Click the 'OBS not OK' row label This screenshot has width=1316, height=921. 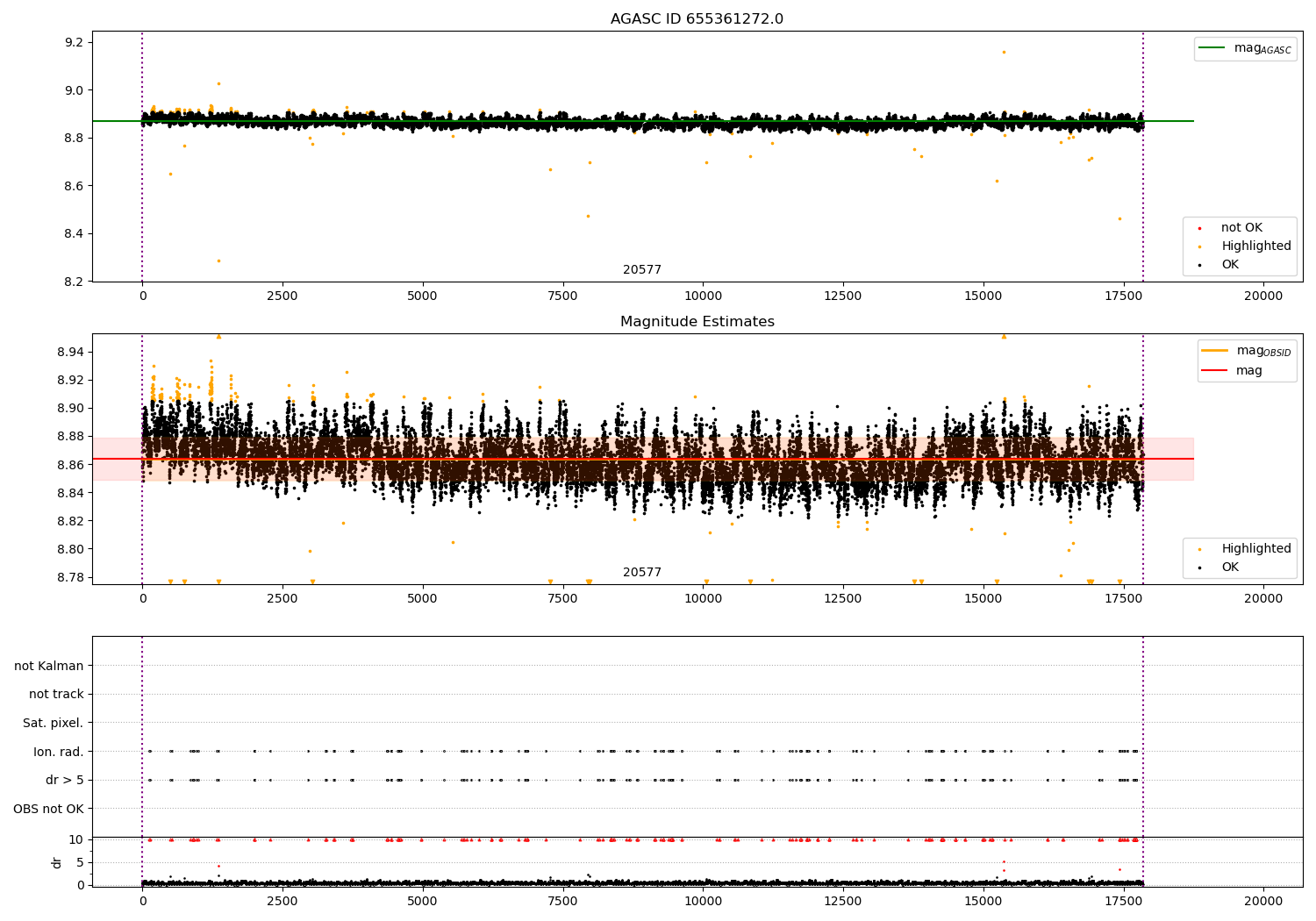click(49, 809)
